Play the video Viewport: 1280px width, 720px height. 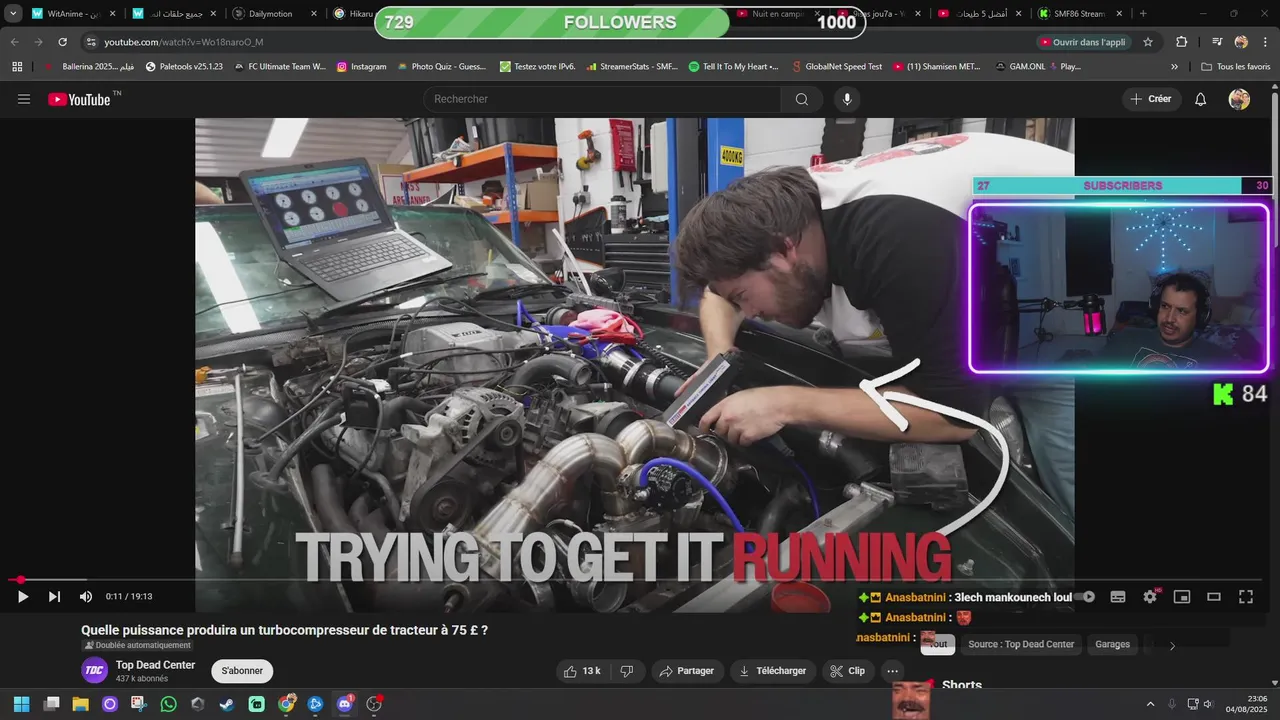click(22, 597)
